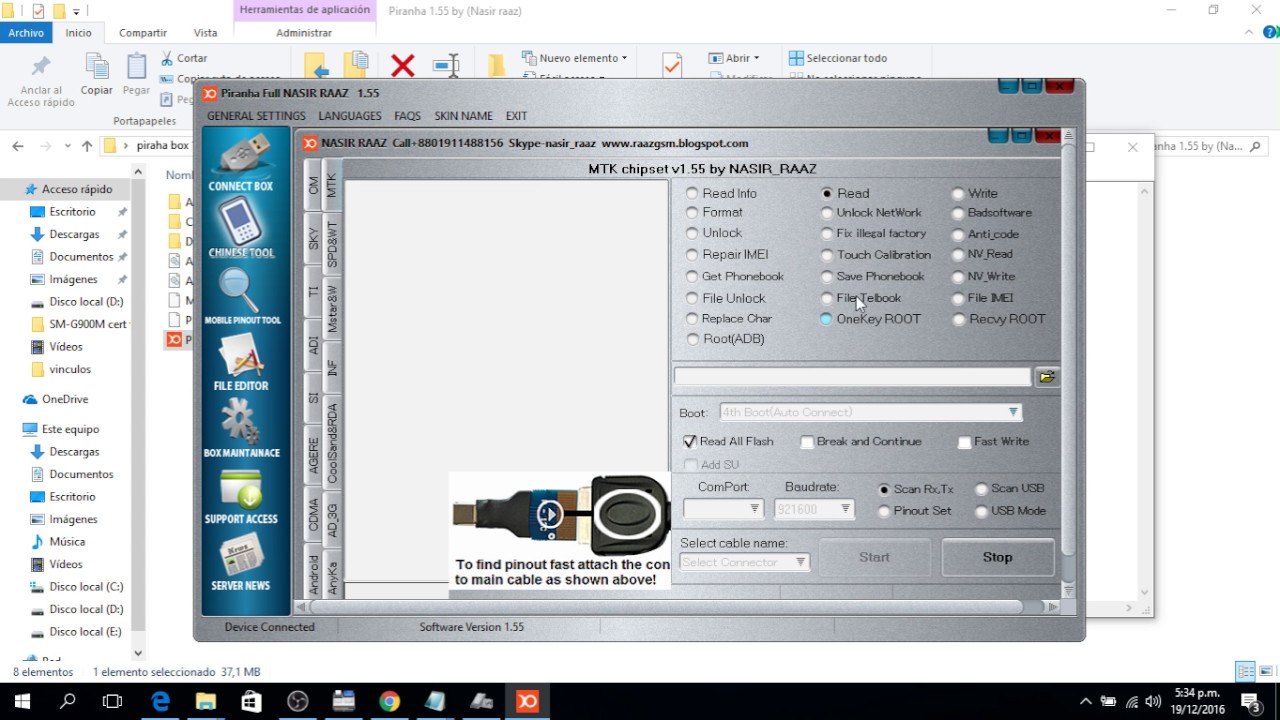Viewport: 1280px width, 720px height.
Task: Click the taskbar search icon
Action: tap(68, 701)
